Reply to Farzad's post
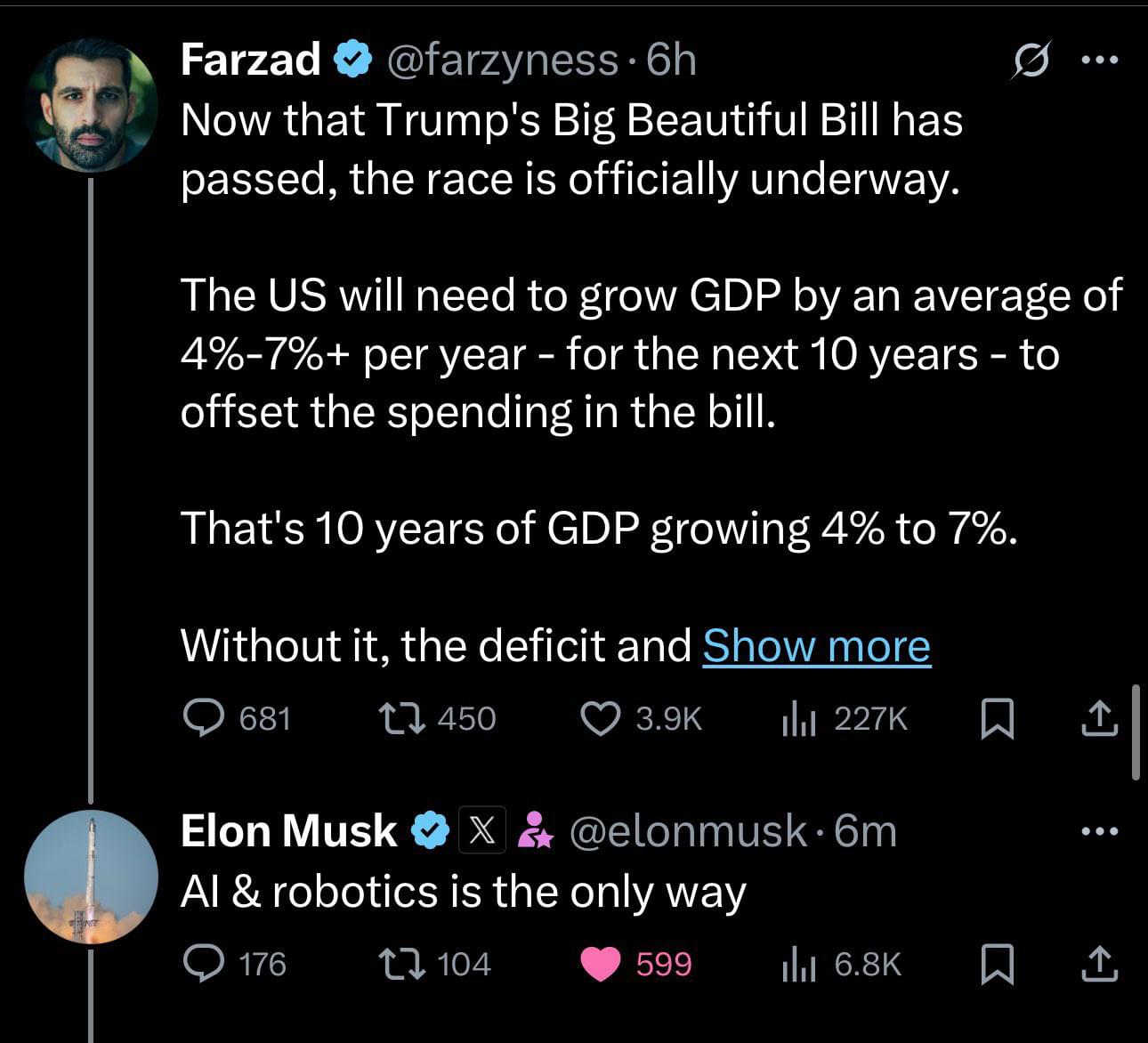The width and height of the screenshot is (1148, 1043). coord(237,718)
